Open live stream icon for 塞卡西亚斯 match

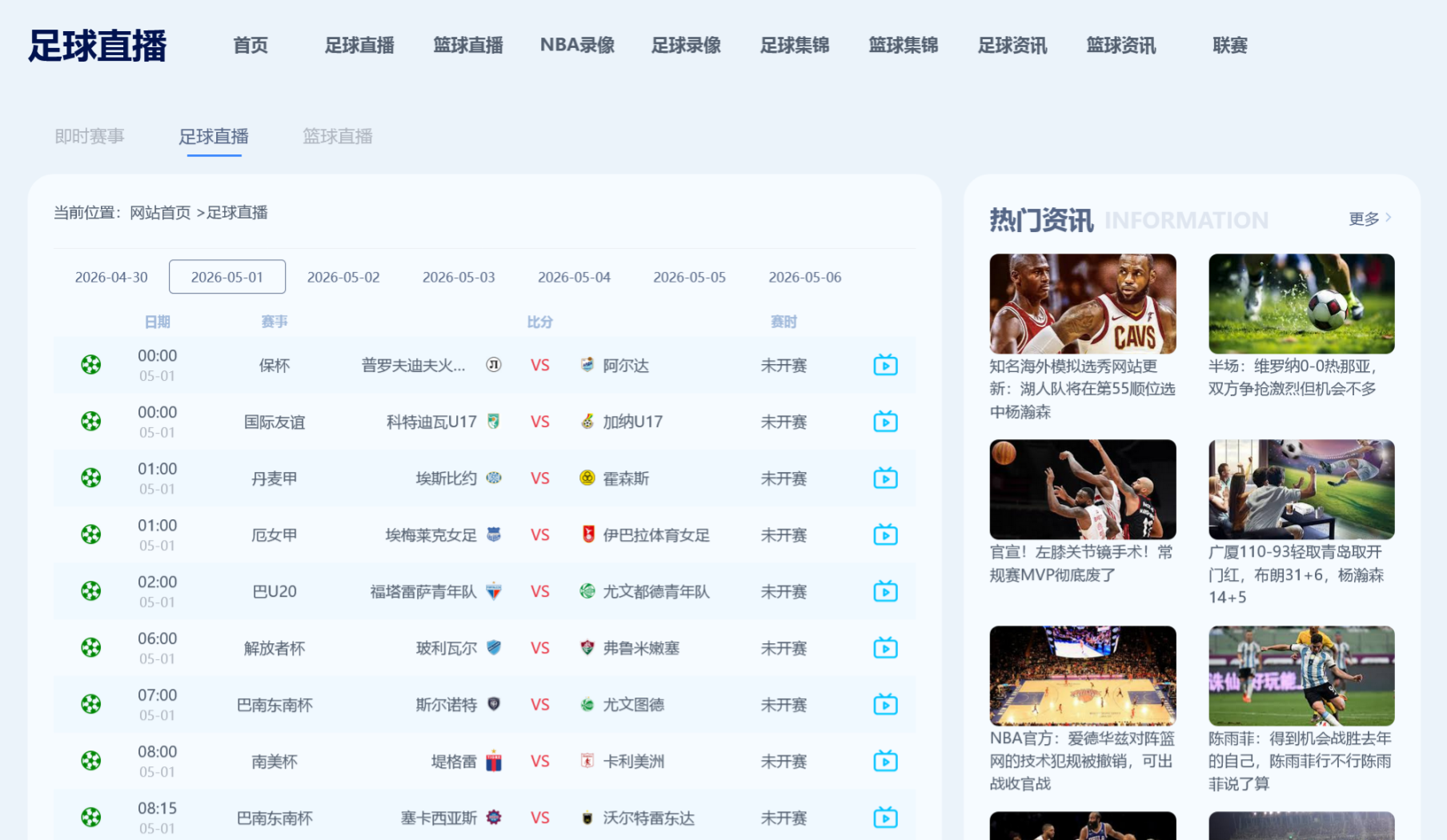(x=885, y=818)
